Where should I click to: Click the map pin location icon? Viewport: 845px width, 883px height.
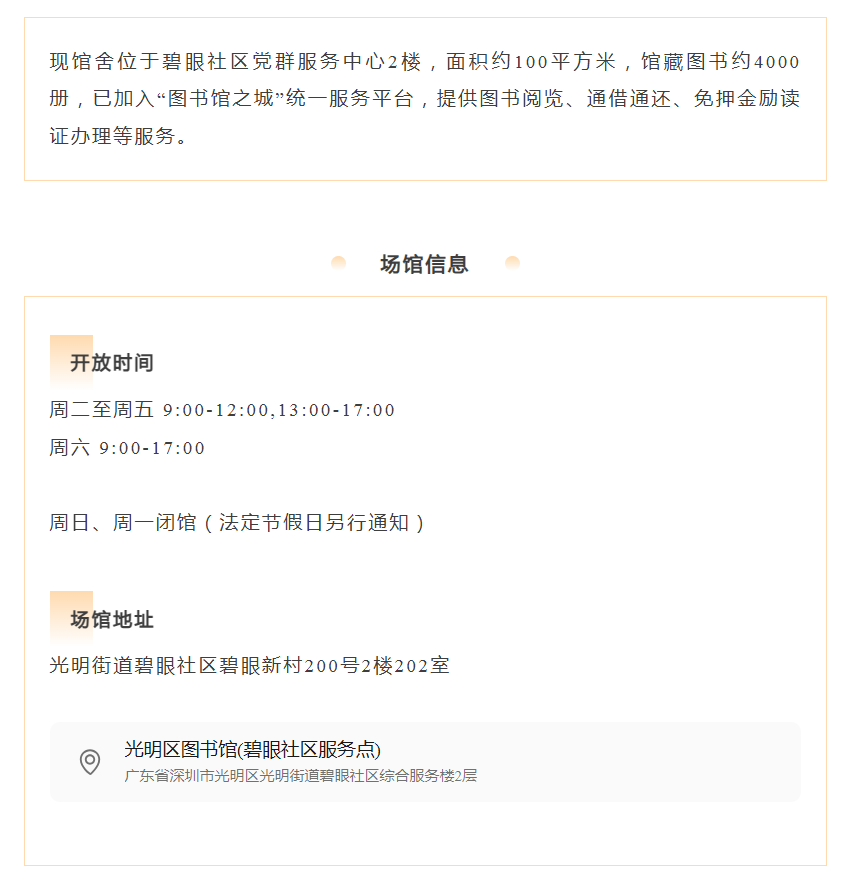(x=90, y=762)
